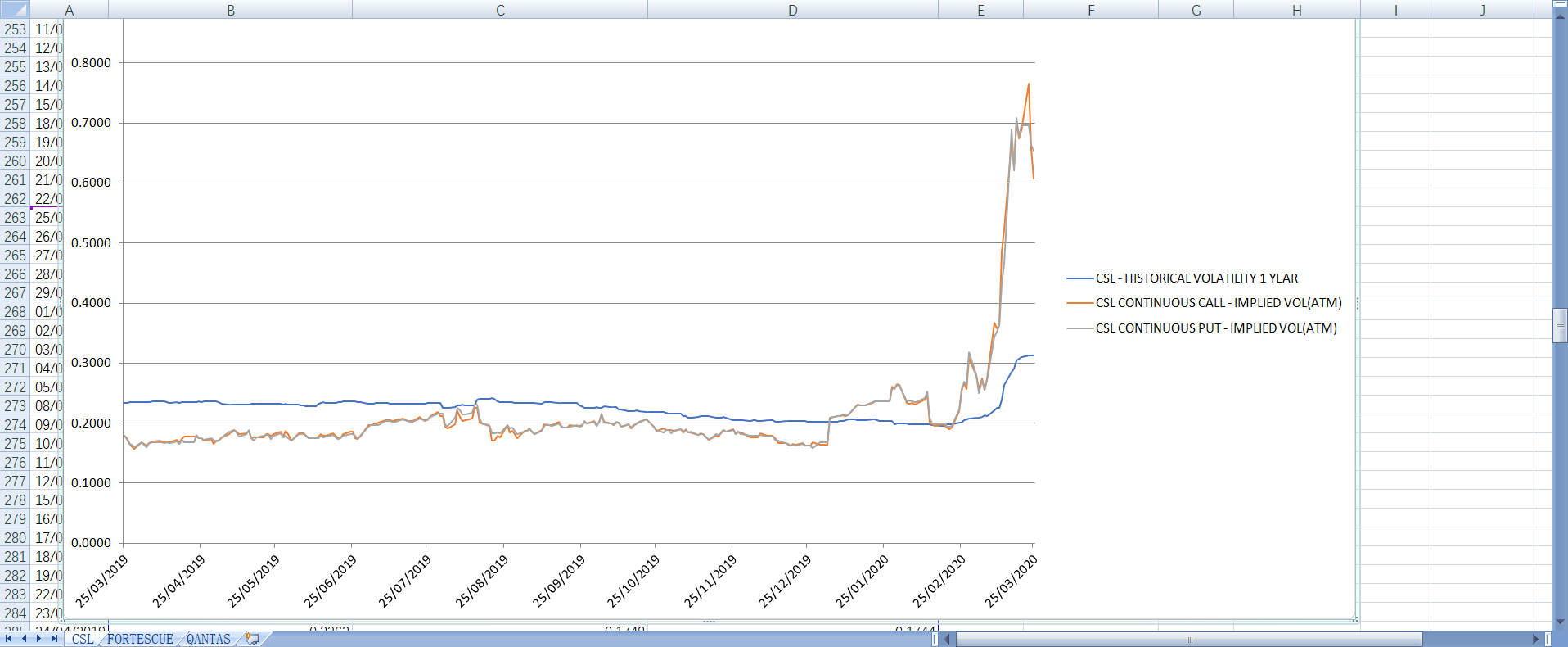This screenshot has height=647, width=1568.
Task: Go to the next sheet tab arrow
Action: click(x=38, y=639)
